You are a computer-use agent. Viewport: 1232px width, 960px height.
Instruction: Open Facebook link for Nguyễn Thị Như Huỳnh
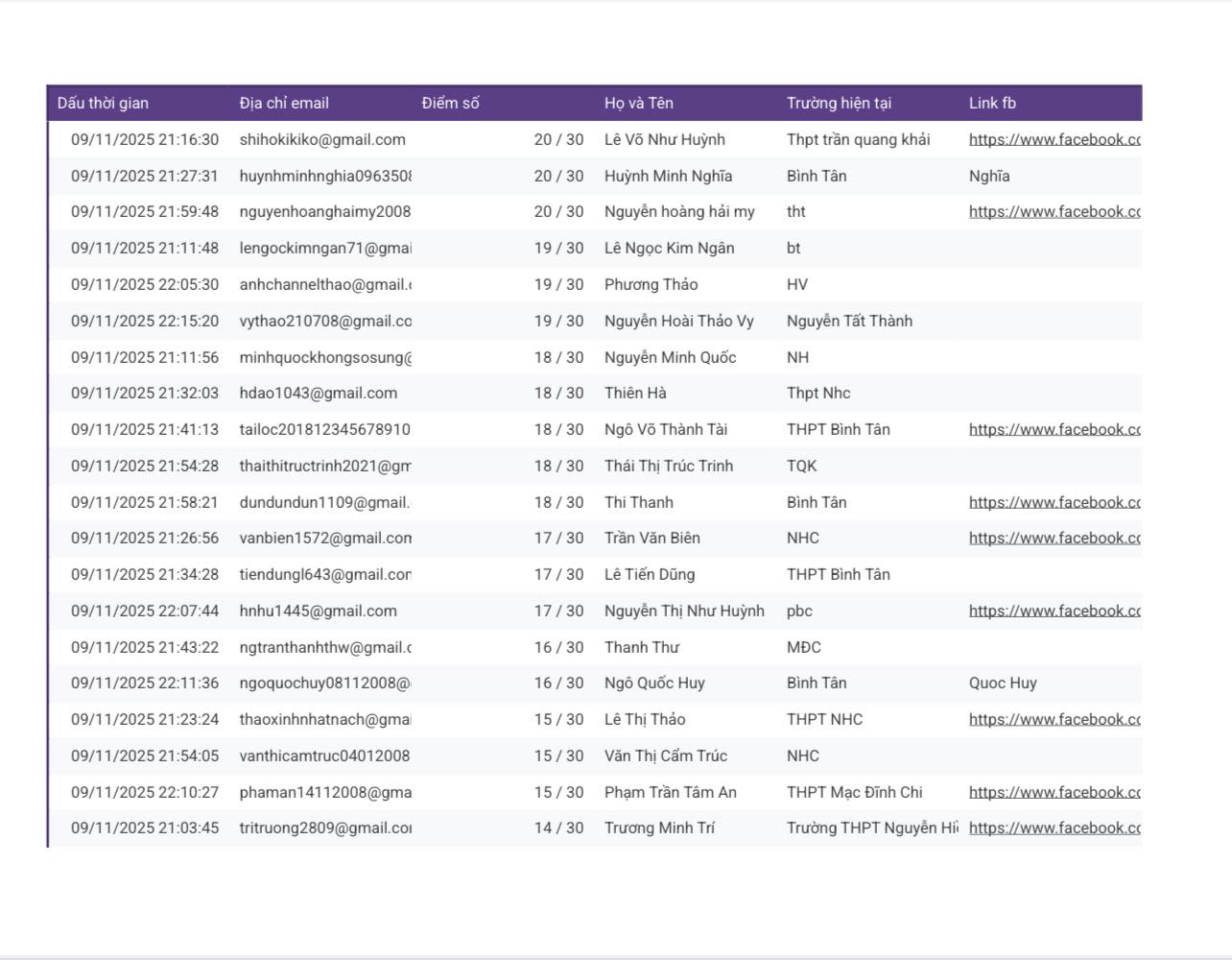pyautogui.click(x=1054, y=611)
